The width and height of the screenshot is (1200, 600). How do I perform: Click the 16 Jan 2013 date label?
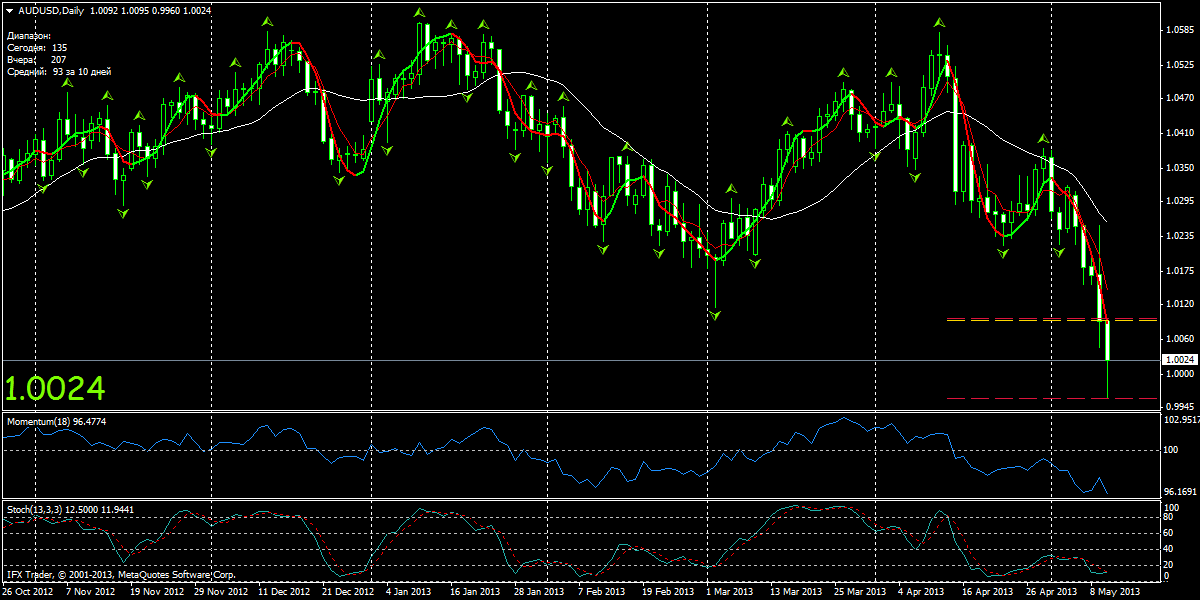474,592
